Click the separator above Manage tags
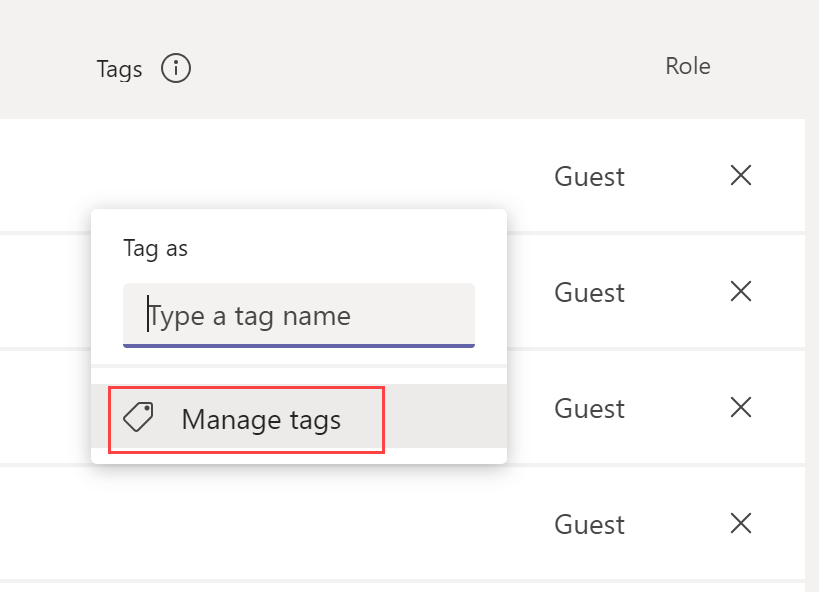 click(299, 366)
